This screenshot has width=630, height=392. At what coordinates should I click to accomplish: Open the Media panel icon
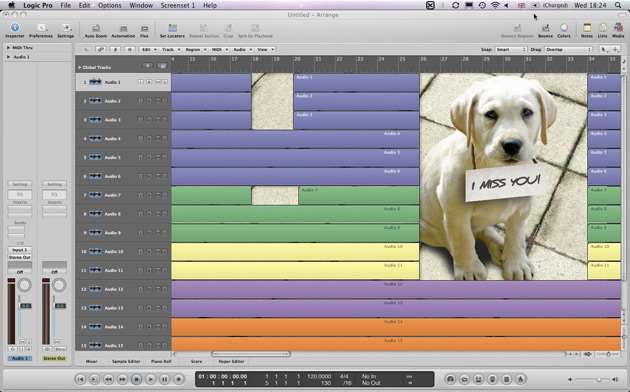(618, 28)
